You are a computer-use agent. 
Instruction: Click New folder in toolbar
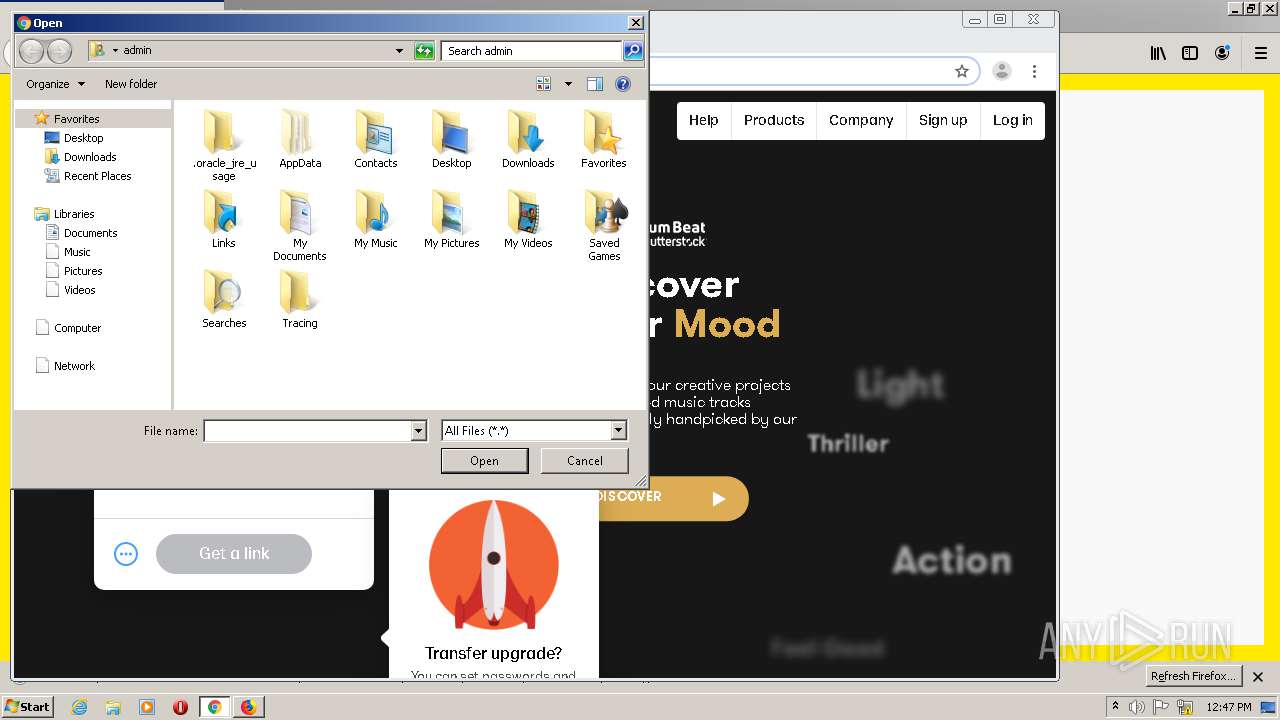pos(131,84)
